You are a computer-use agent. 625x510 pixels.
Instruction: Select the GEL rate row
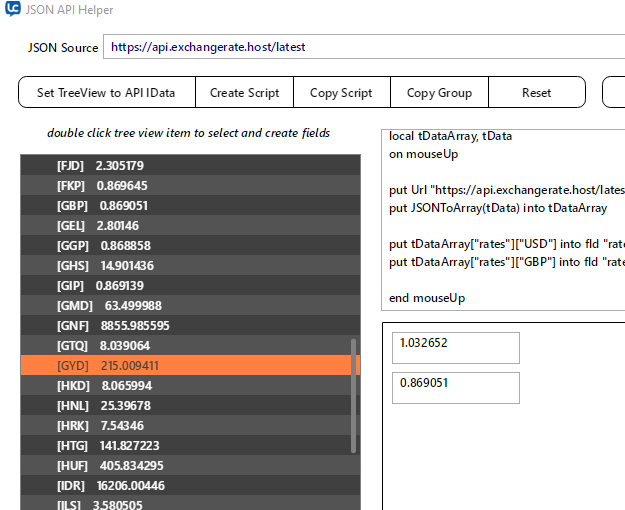186,226
